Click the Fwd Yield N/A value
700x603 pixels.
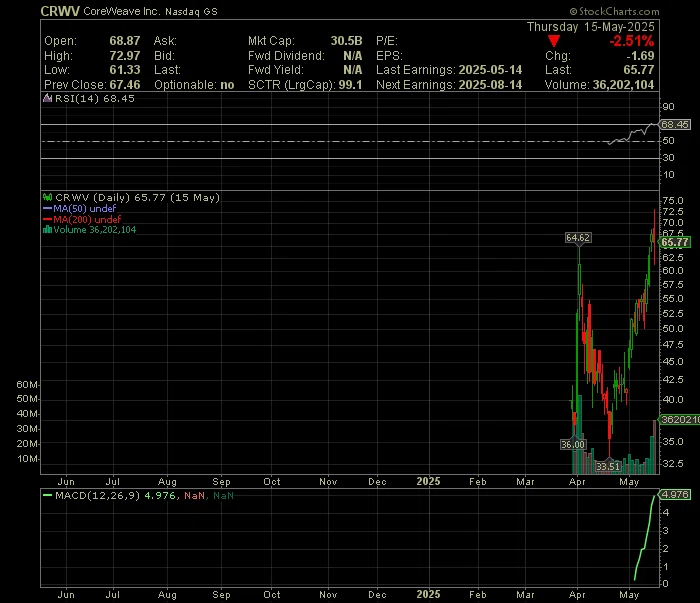[353, 70]
